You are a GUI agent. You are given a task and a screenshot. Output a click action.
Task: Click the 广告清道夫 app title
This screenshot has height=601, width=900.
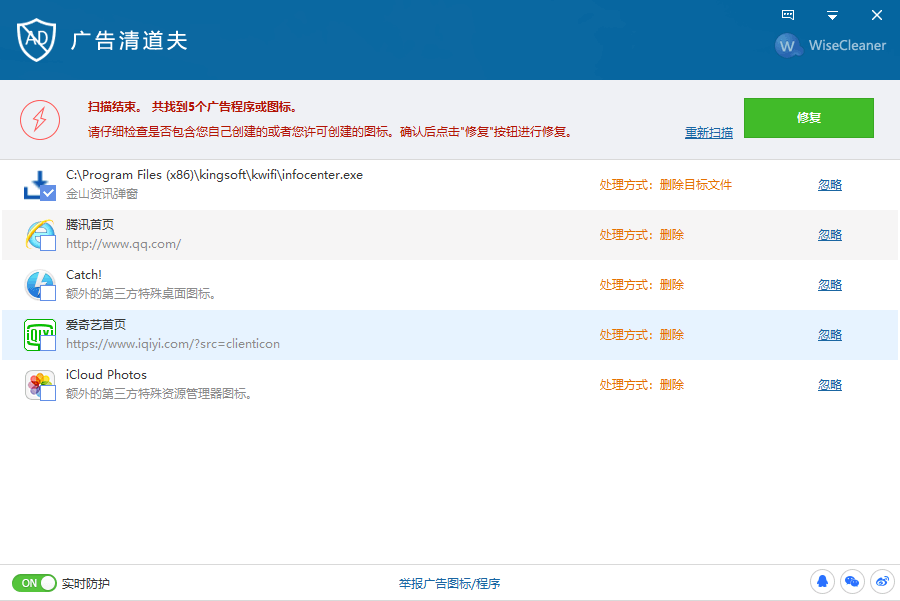(129, 41)
